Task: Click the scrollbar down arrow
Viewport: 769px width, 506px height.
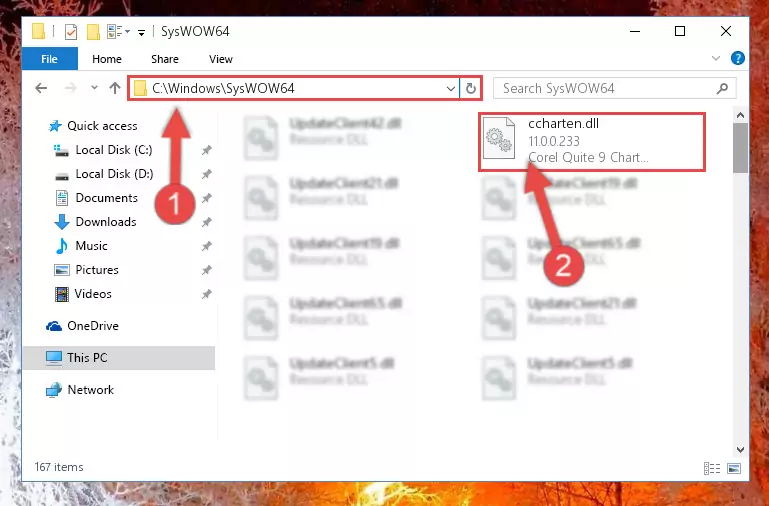Action: pos(741,450)
